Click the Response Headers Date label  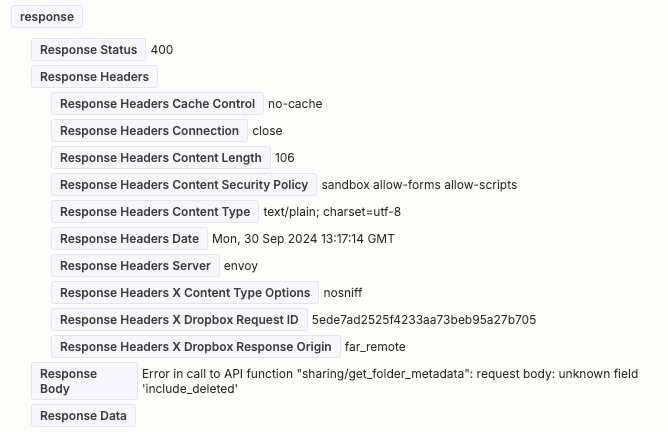[130, 239]
